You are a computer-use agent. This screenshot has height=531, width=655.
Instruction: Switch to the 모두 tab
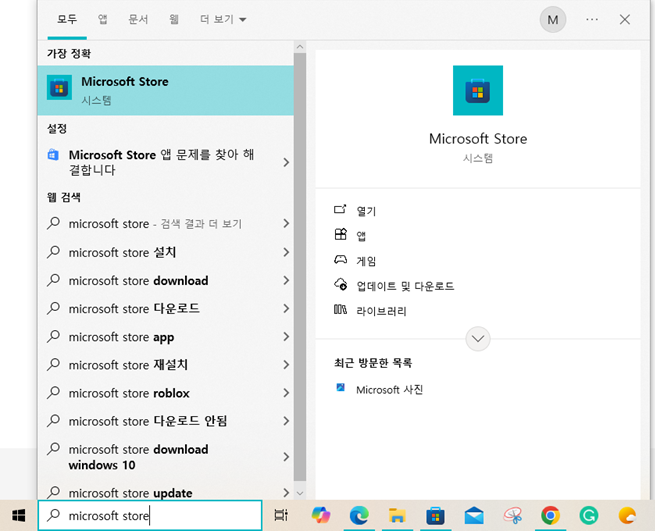(67, 19)
